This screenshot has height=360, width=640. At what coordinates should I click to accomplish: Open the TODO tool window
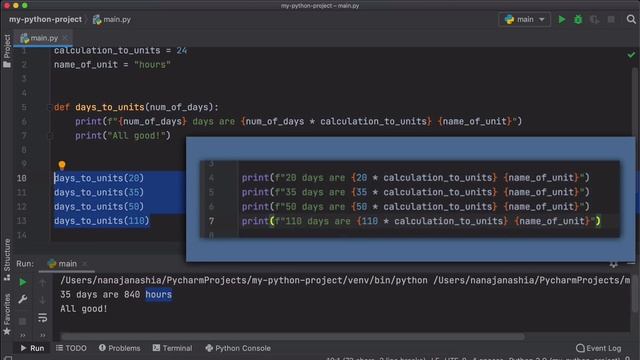point(71,348)
